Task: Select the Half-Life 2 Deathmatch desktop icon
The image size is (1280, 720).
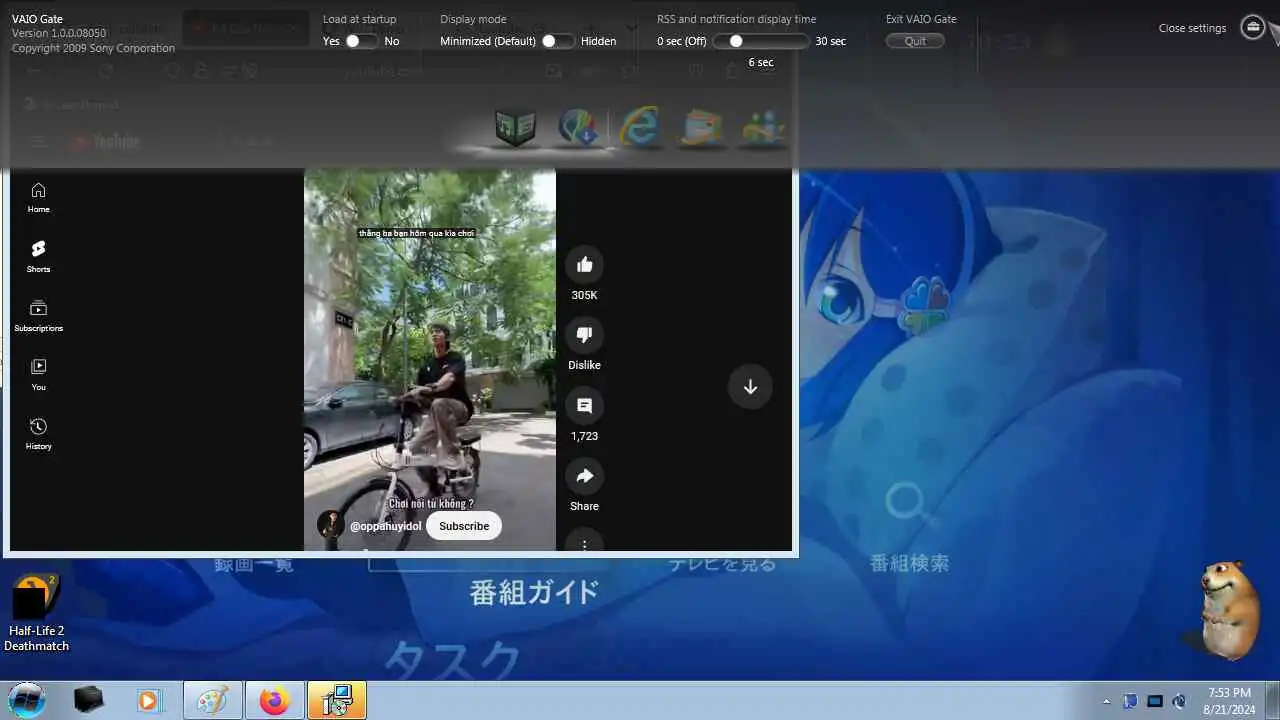Action: click(x=36, y=613)
